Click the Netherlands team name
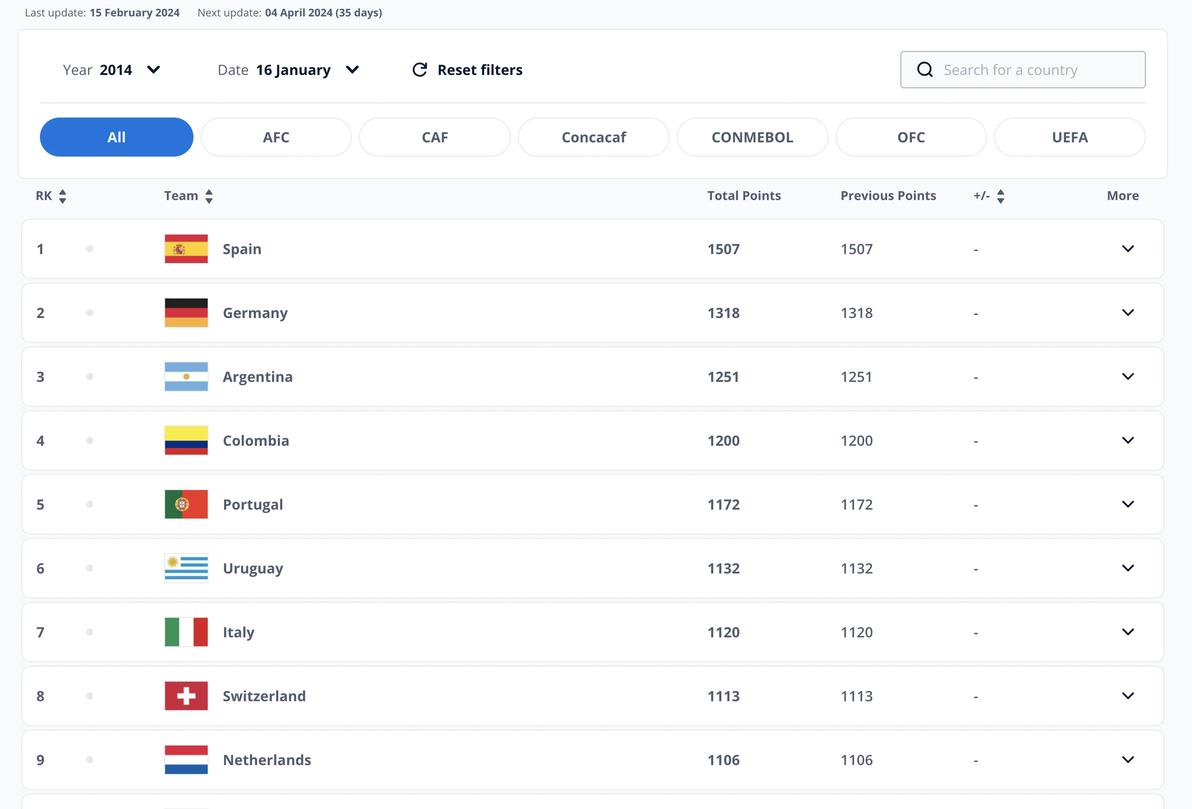1192x809 pixels. [267, 760]
